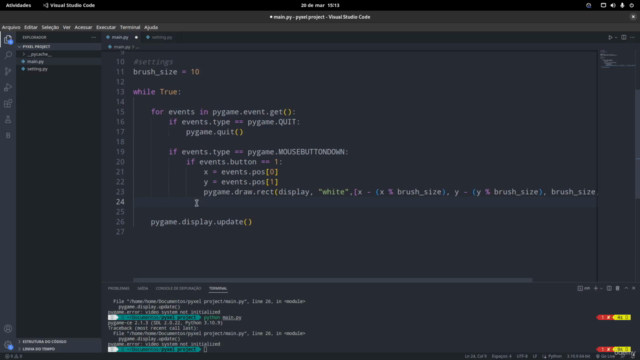Start Go Live server from status bar
The width and height of the screenshot is (640, 360).
(x=605, y=356)
